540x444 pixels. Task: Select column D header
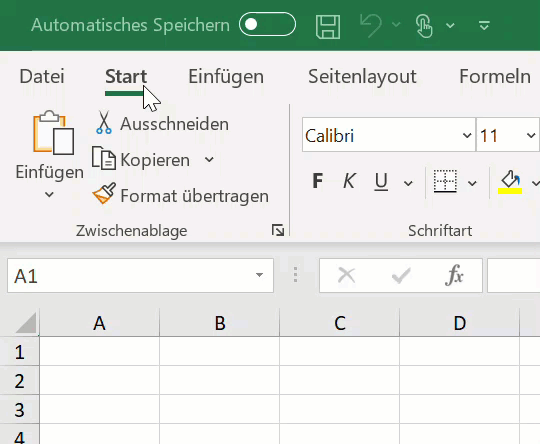[x=459, y=323]
